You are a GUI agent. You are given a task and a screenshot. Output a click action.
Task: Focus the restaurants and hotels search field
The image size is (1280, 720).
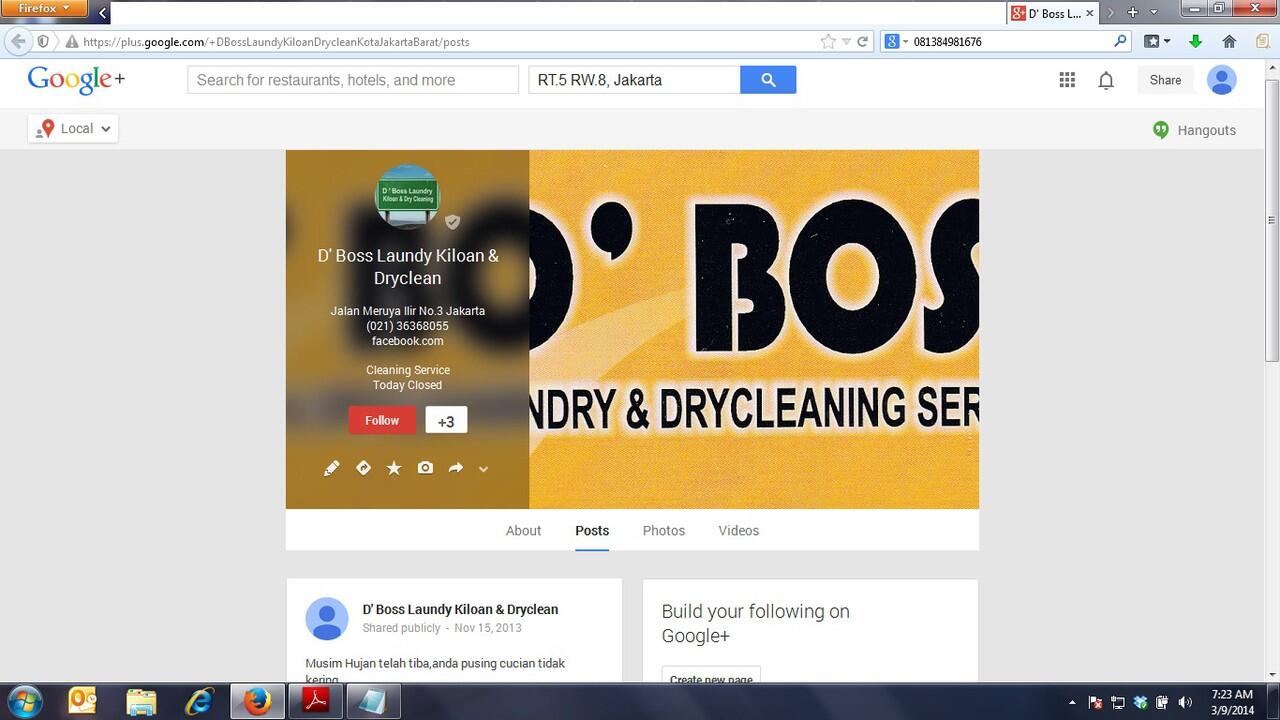[353, 80]
